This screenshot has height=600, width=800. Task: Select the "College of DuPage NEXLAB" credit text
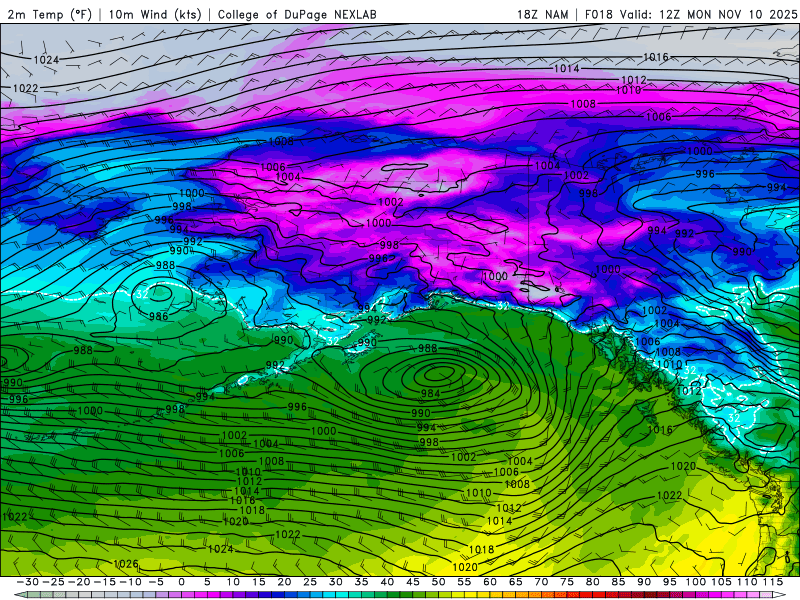297,14
